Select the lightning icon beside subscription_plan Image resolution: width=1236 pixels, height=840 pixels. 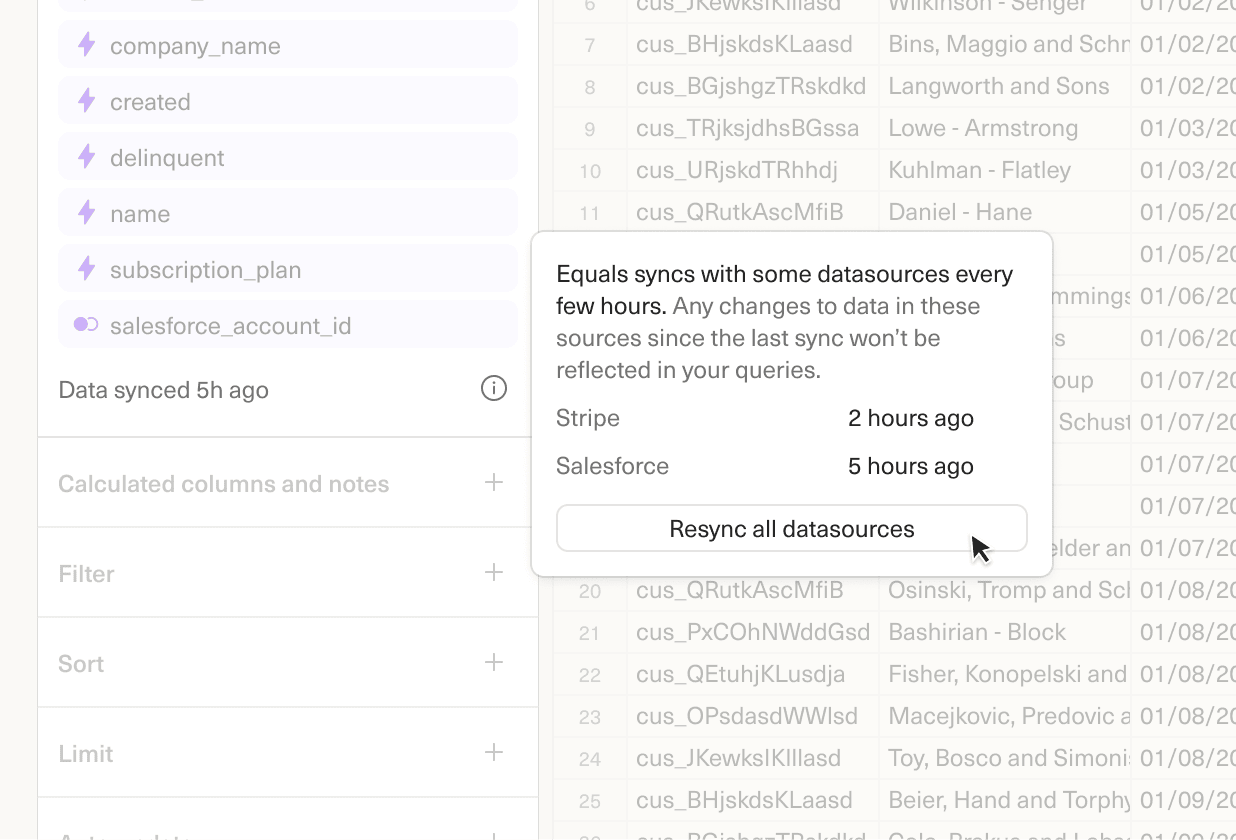(88, 269)
